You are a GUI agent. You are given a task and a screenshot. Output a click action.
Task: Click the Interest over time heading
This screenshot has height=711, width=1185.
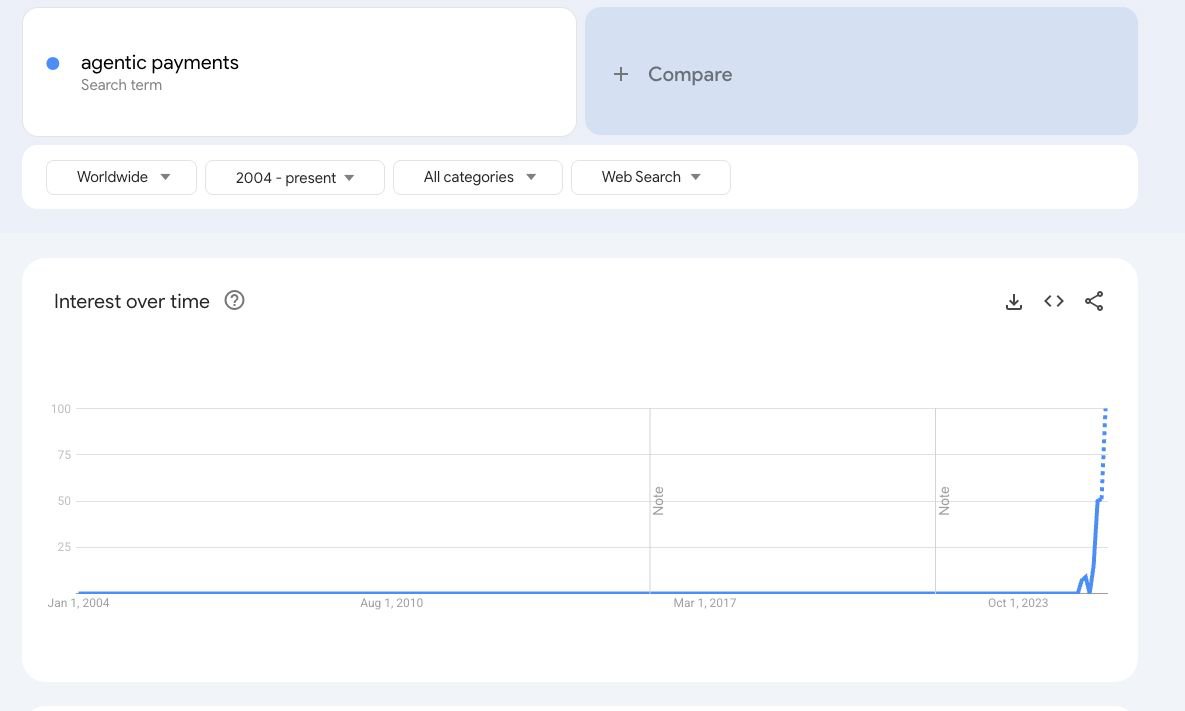[x=131, y=301]
